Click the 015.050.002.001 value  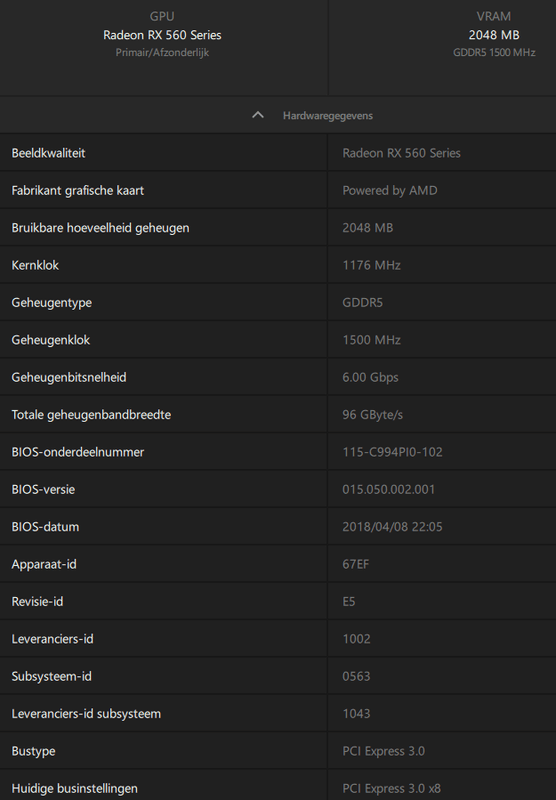coord(389,489)
